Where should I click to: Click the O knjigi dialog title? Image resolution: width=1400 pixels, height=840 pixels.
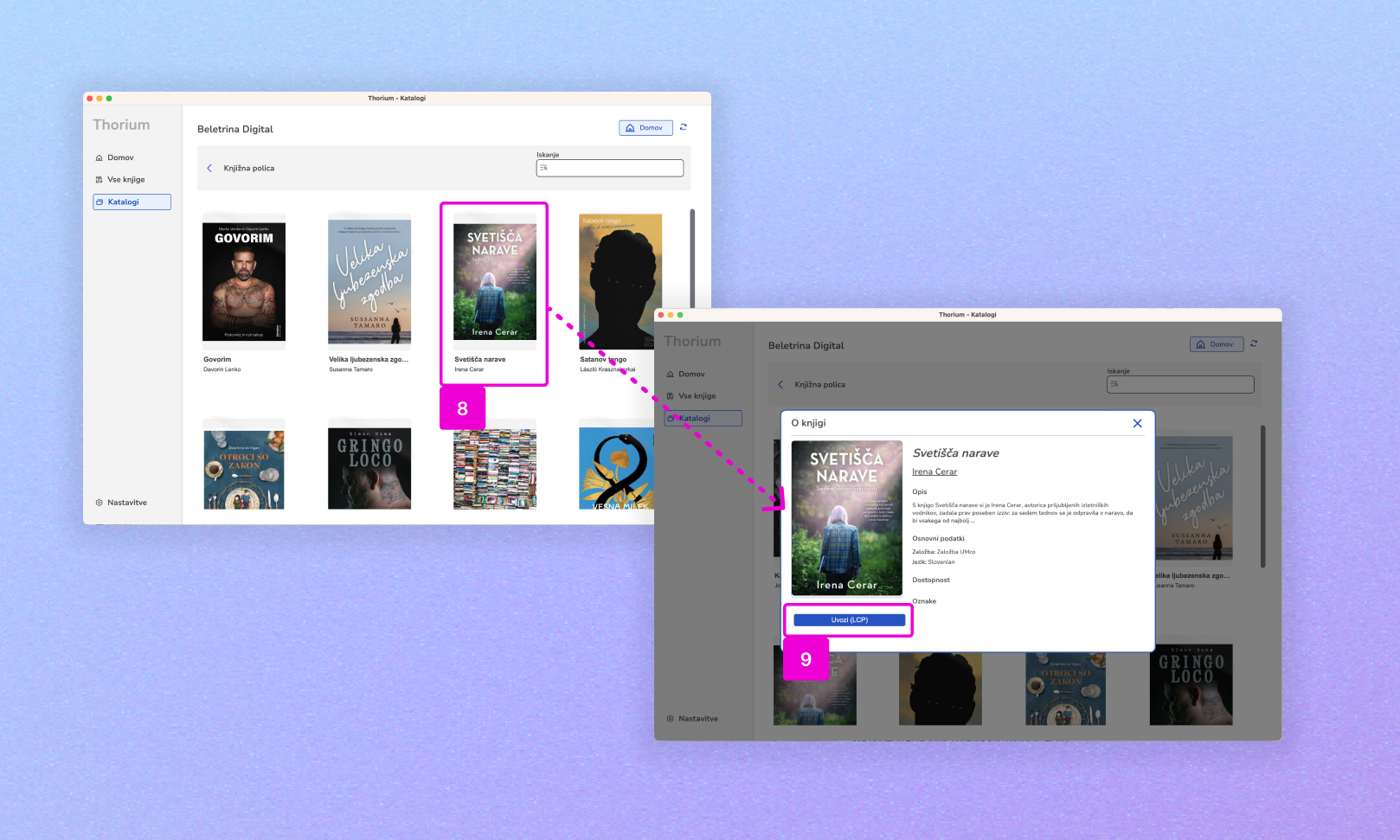click(809, 423)
